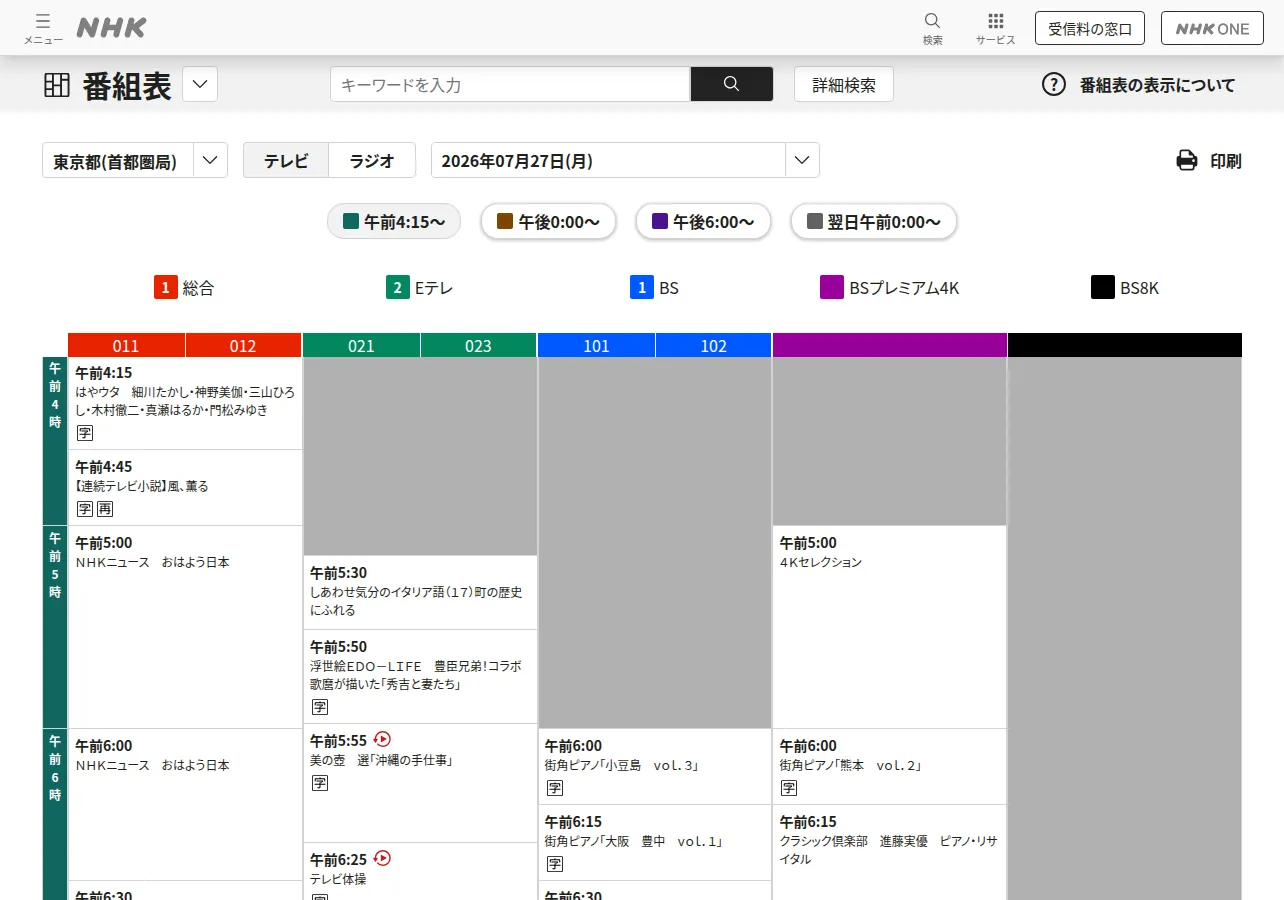Screen dimensions: 1284x900
Task: Open 午前6:25 テレビ体操 program
Action: pos(420,871)
